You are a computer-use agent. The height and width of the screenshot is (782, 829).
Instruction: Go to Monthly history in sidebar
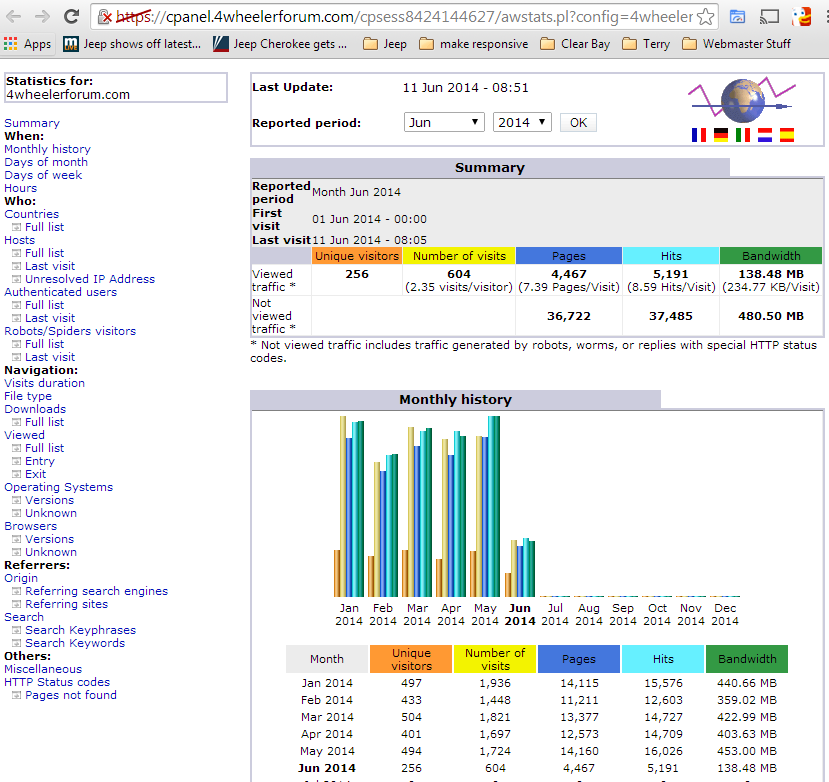(48, 149)
